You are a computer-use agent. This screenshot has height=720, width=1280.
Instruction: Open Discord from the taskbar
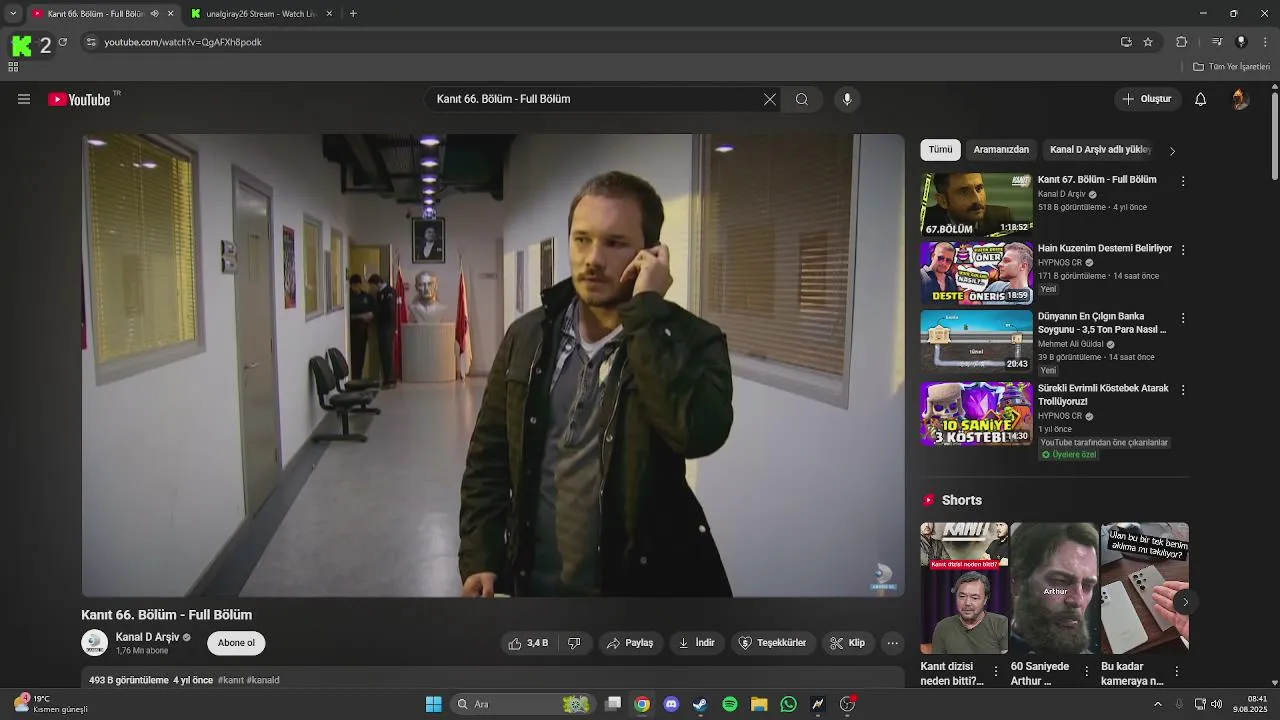point(671,704)
